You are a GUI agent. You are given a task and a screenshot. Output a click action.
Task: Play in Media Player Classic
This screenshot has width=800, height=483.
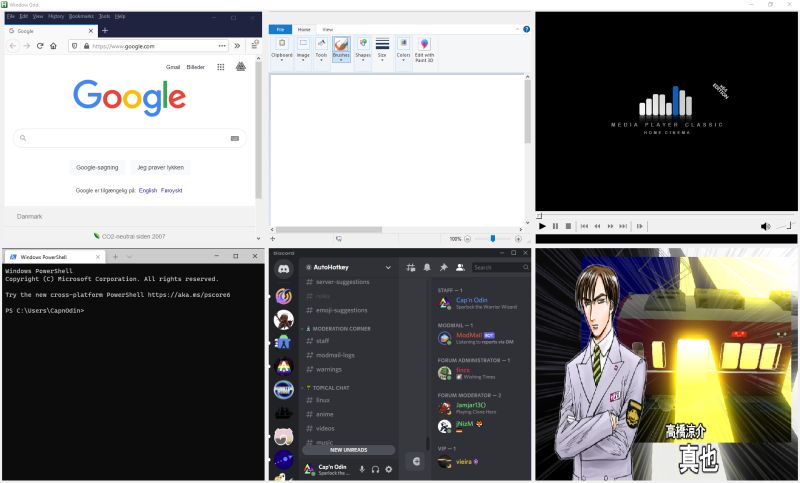[x=542, y=226]
